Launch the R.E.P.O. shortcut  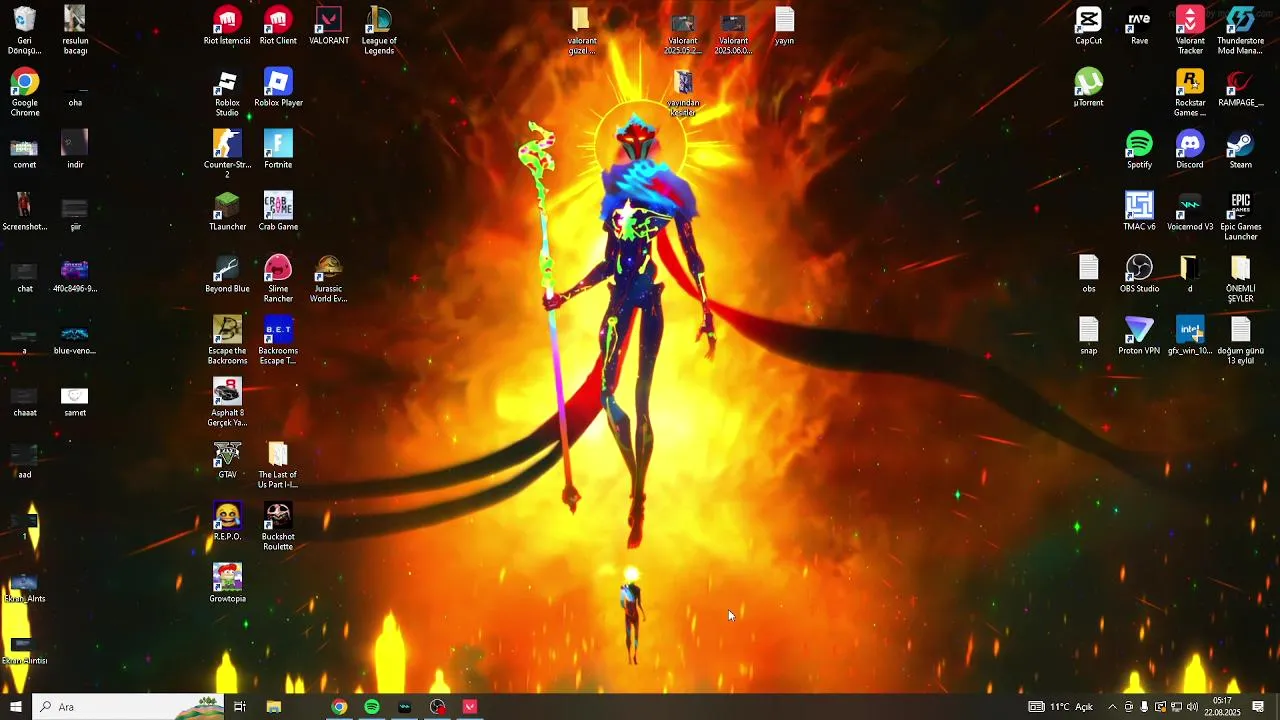[x=227, y=522]
